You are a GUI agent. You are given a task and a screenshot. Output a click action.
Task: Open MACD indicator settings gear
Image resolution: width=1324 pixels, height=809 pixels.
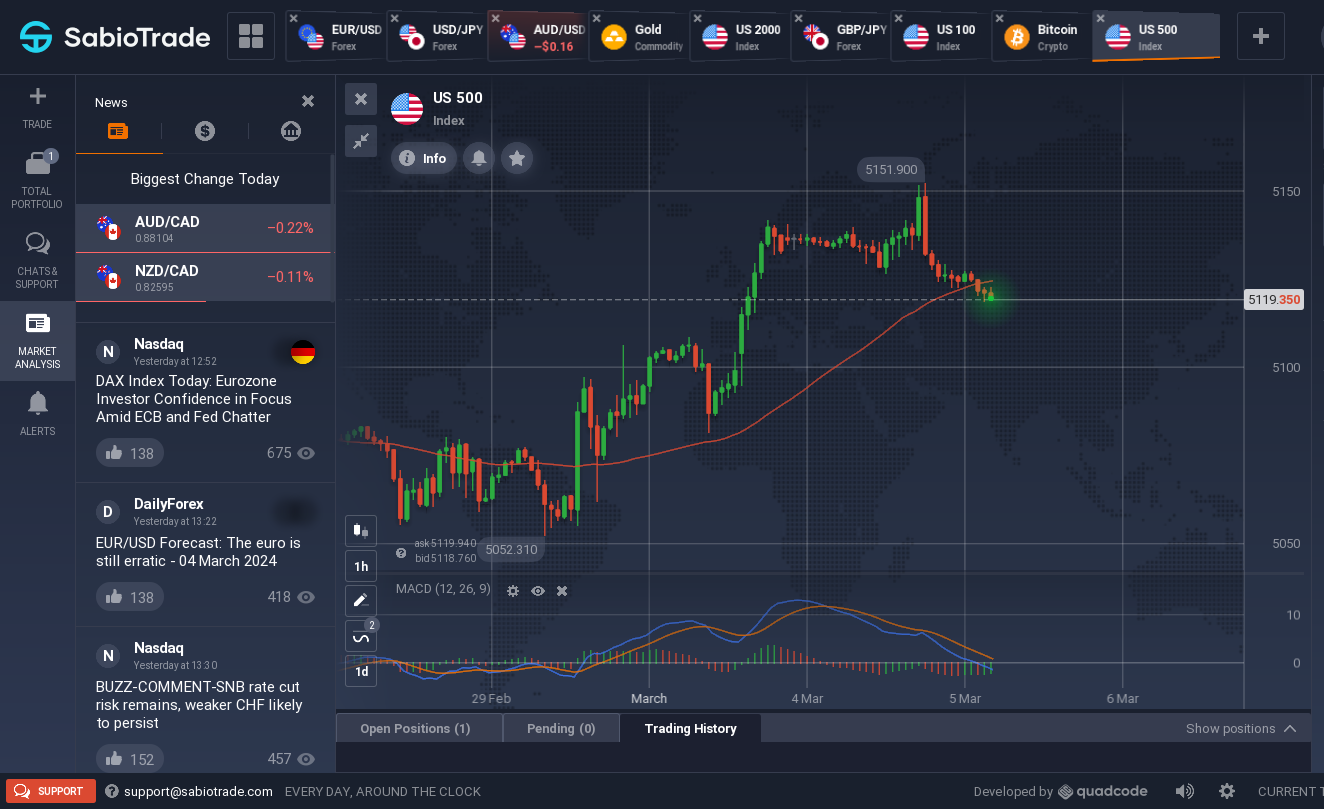513,591
